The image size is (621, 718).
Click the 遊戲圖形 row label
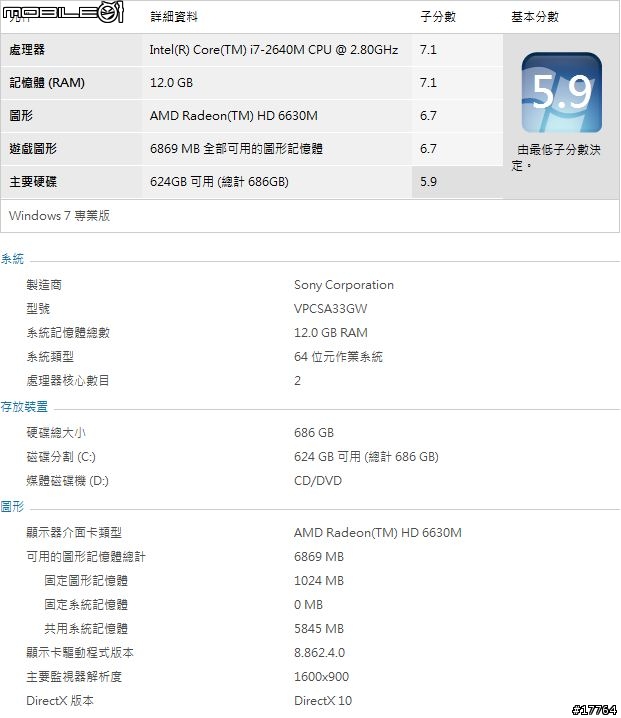[x=33, y=148]
